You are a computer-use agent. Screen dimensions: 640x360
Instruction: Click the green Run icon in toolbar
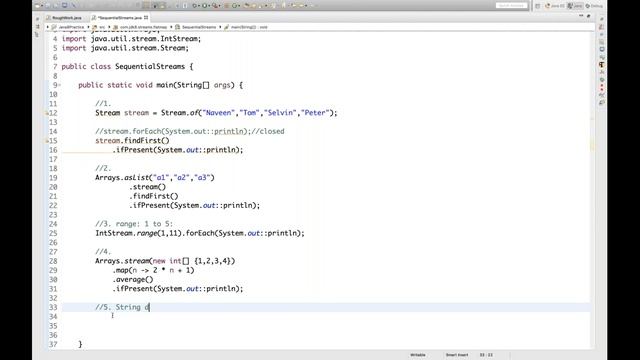click(x=205, y=6)
